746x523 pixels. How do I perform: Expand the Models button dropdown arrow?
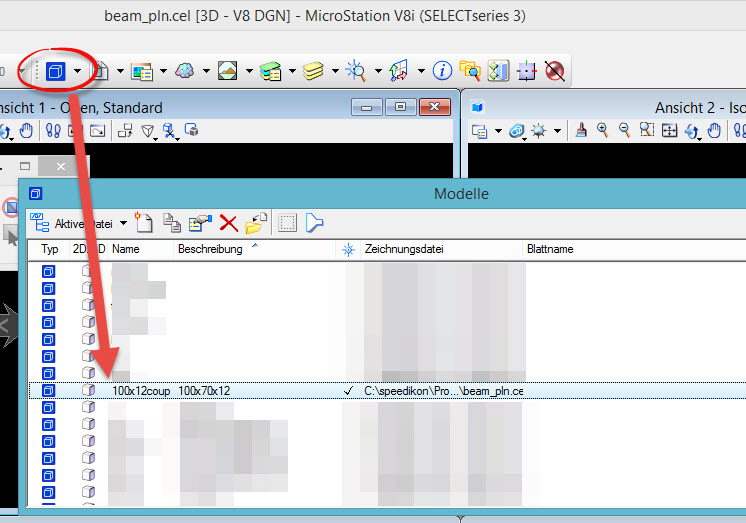(78, 71)
